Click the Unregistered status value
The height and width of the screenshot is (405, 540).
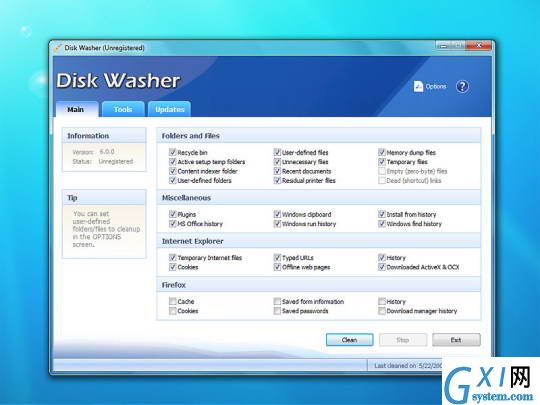pyautogui.click(x=116, y=161)
